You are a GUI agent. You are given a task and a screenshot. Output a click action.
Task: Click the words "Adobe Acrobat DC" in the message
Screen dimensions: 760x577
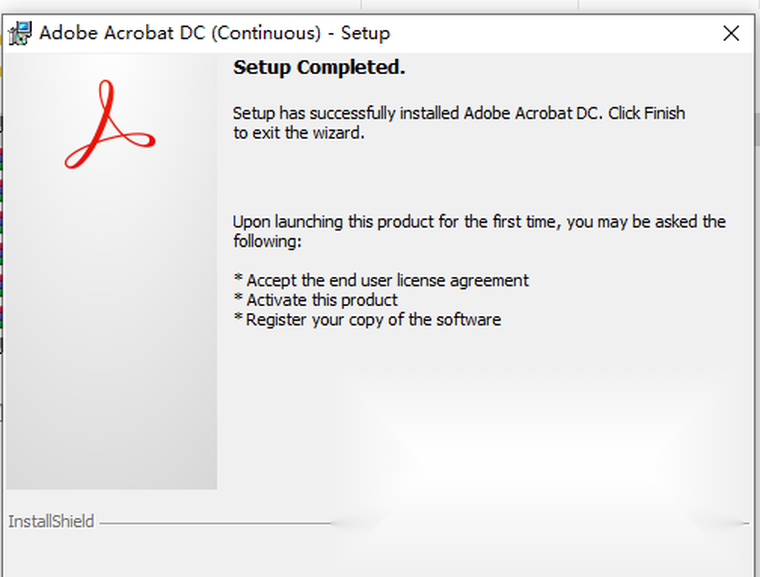pyautogui.click(x=533, y=113)
